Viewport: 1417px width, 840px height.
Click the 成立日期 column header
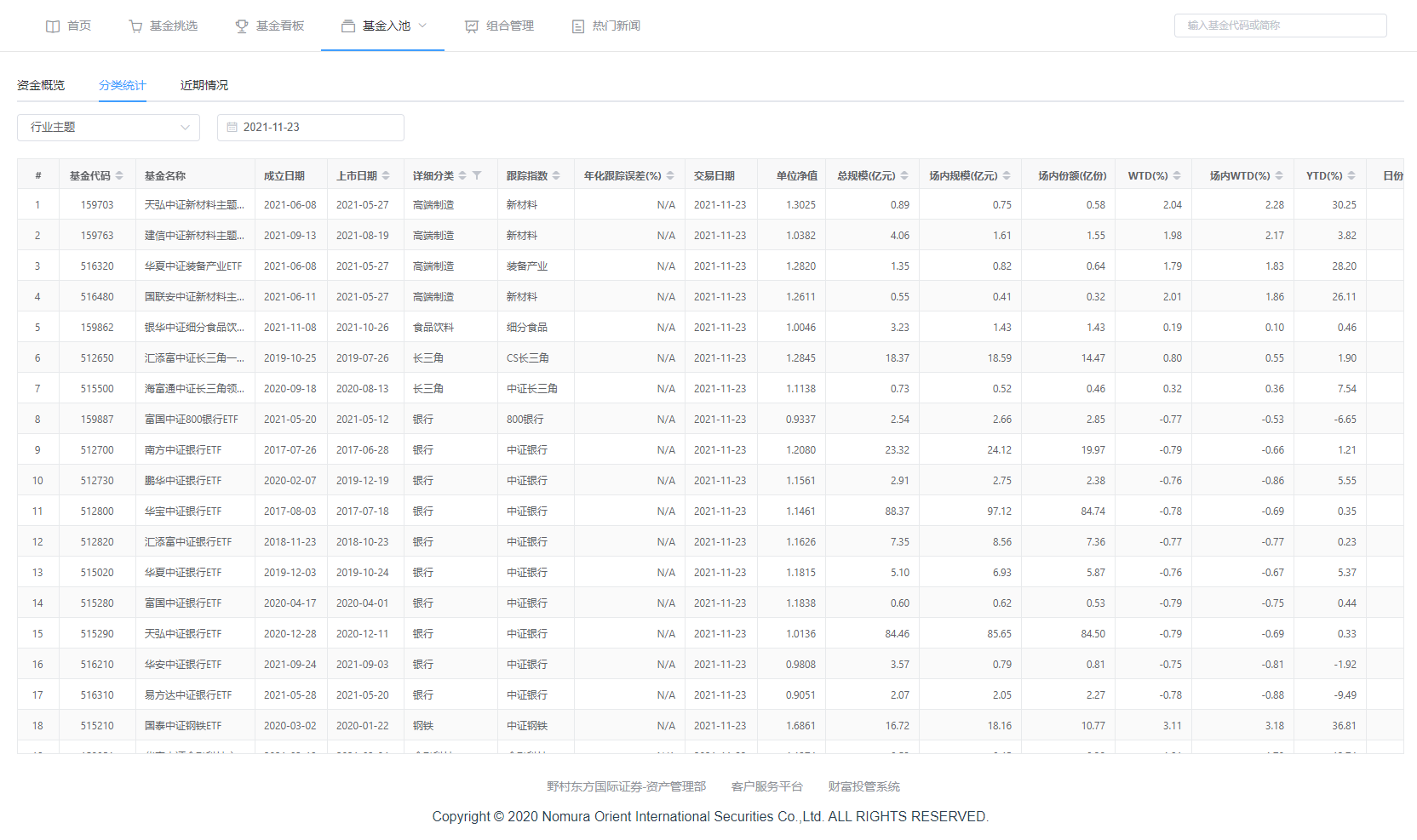click(284, 175)
